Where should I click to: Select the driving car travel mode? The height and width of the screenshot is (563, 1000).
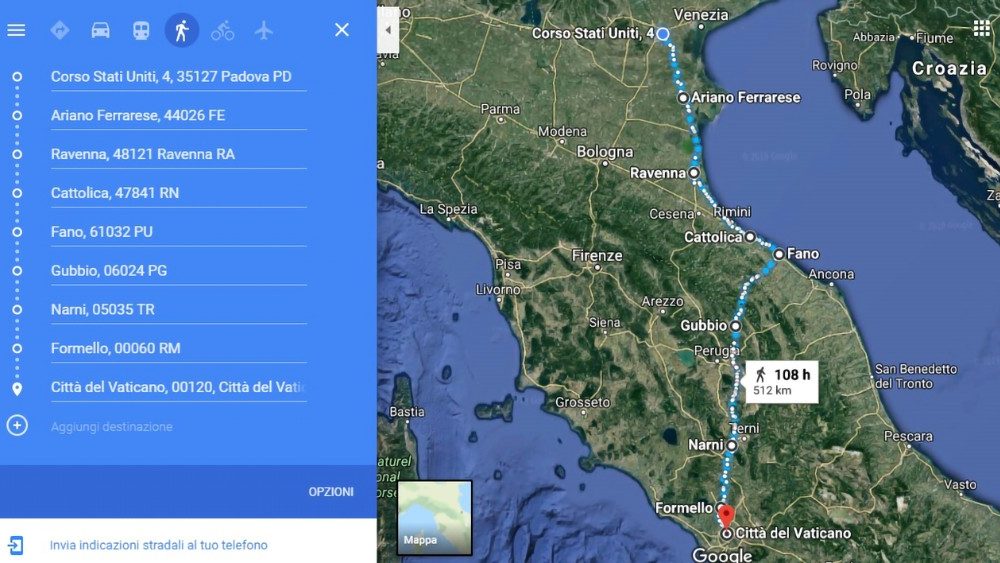[x=100, y=30]
